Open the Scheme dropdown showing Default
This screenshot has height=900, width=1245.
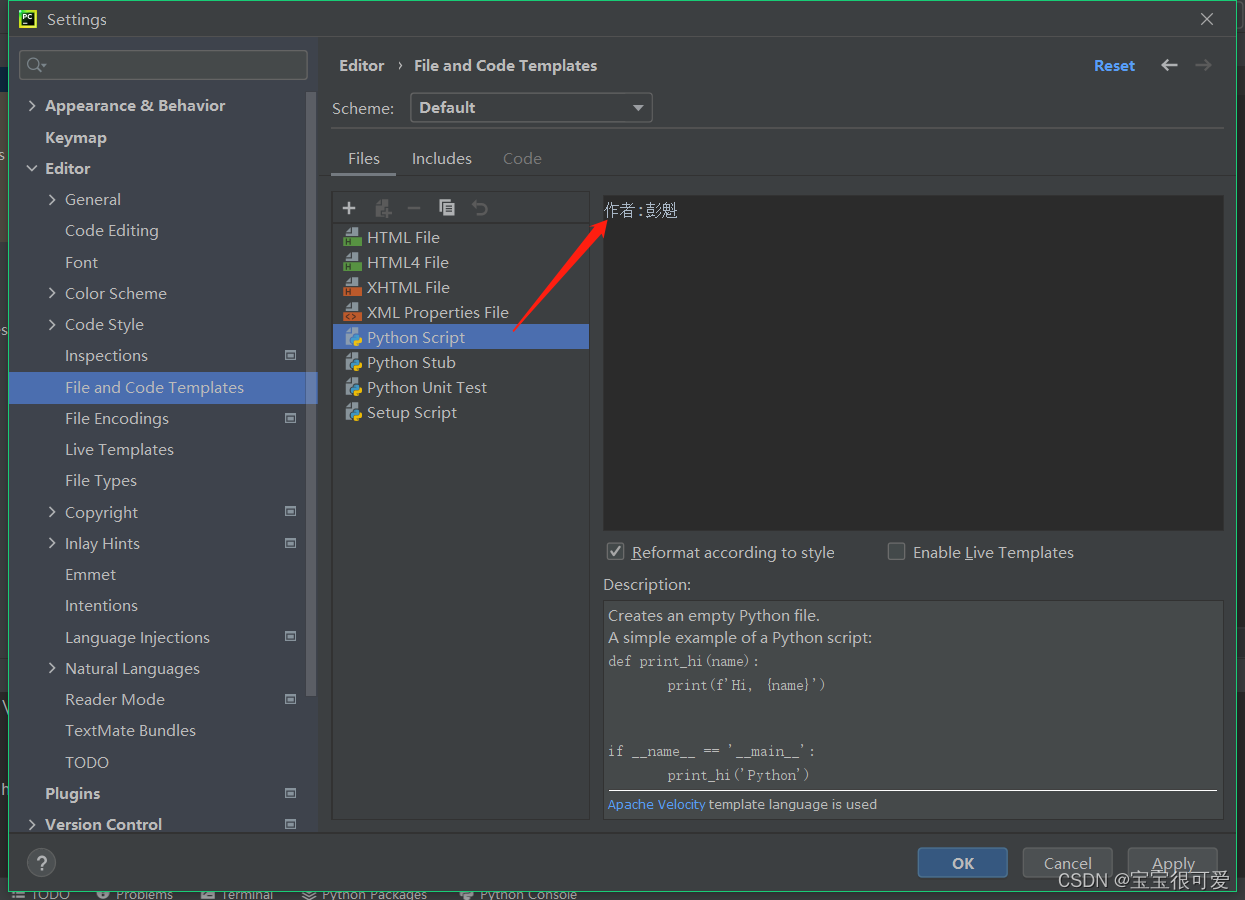click(x=530, y=107)
